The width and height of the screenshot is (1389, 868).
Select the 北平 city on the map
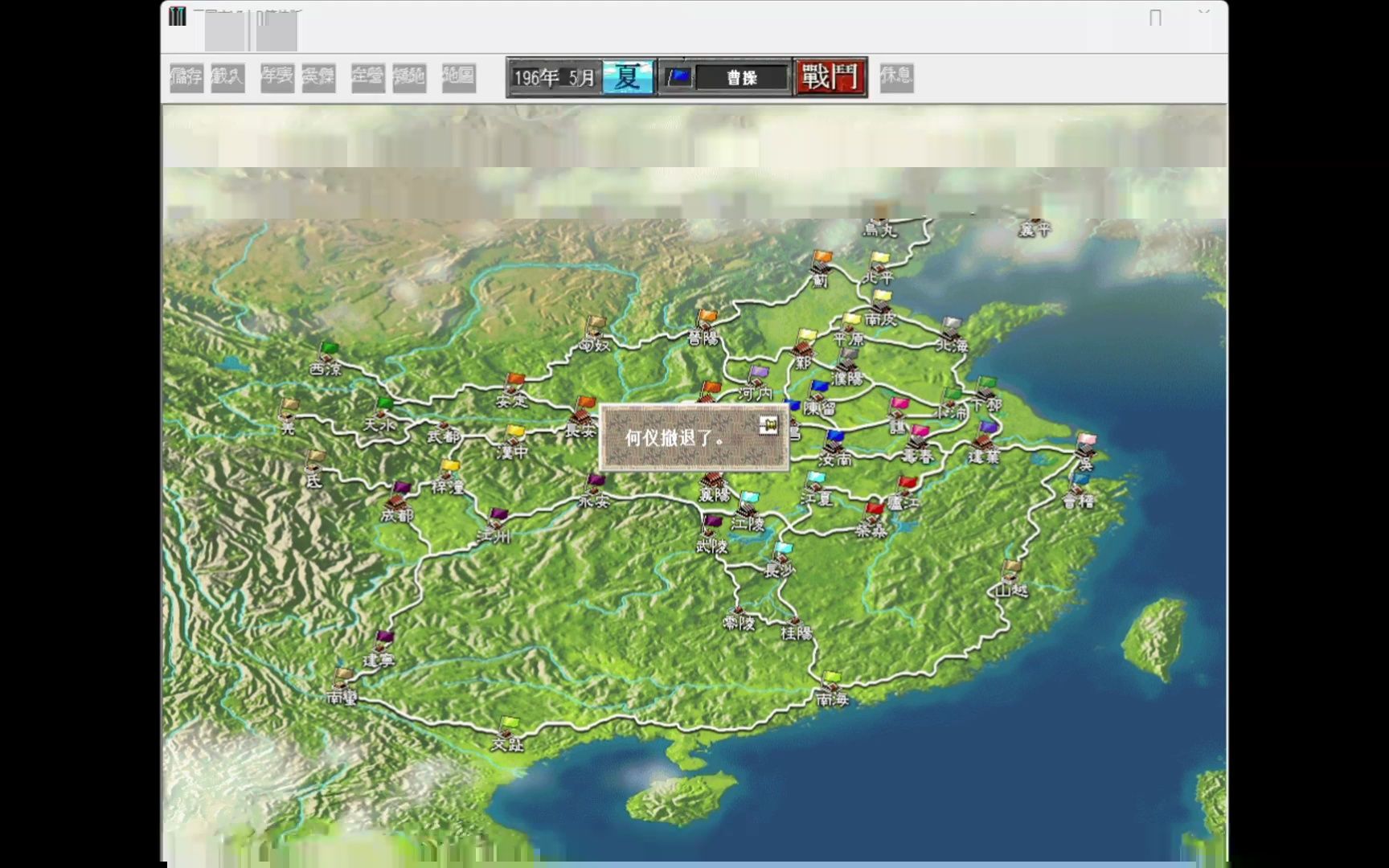(x=879, y=268)
